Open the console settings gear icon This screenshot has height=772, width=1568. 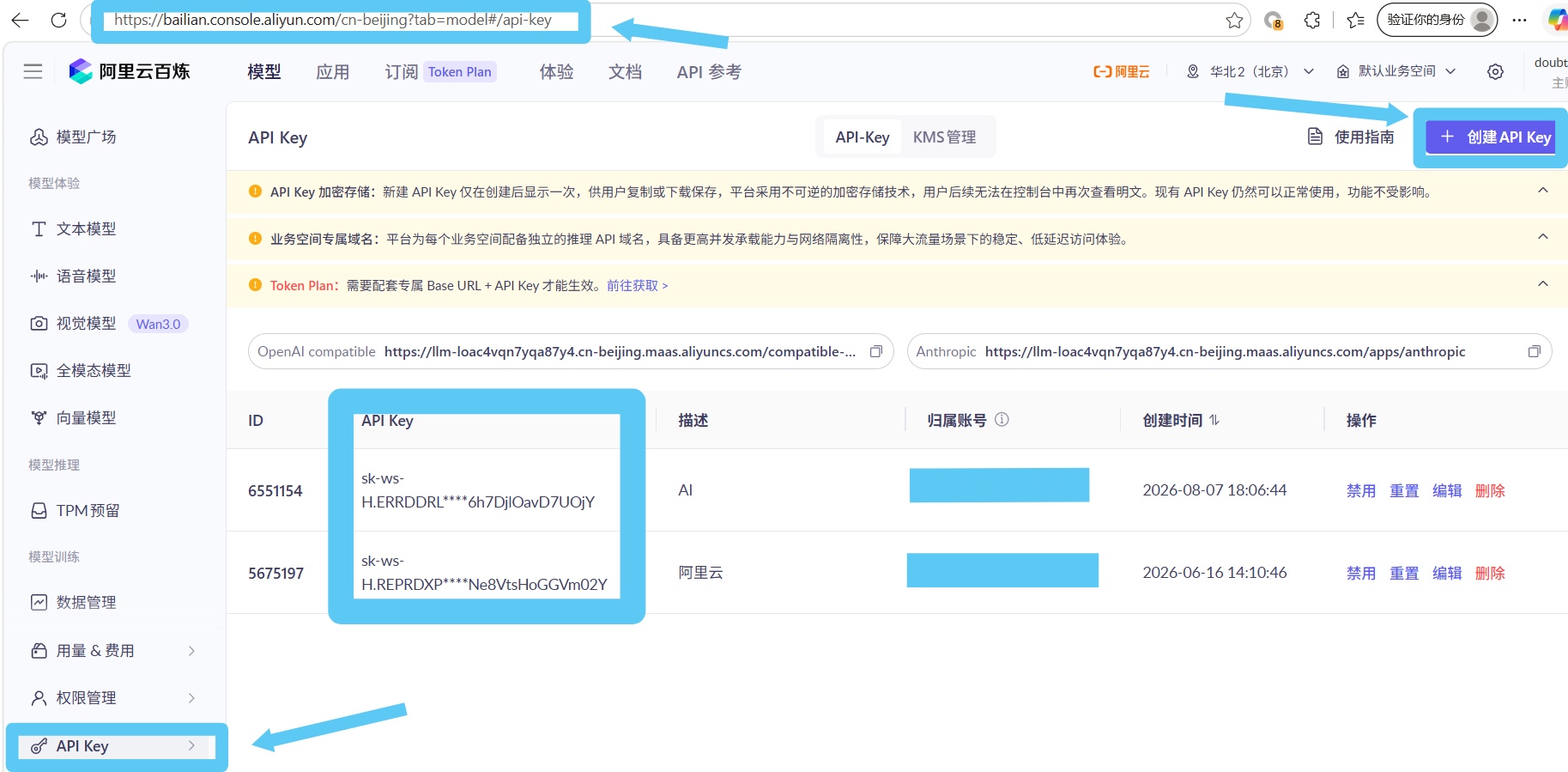click(1495, 71)
